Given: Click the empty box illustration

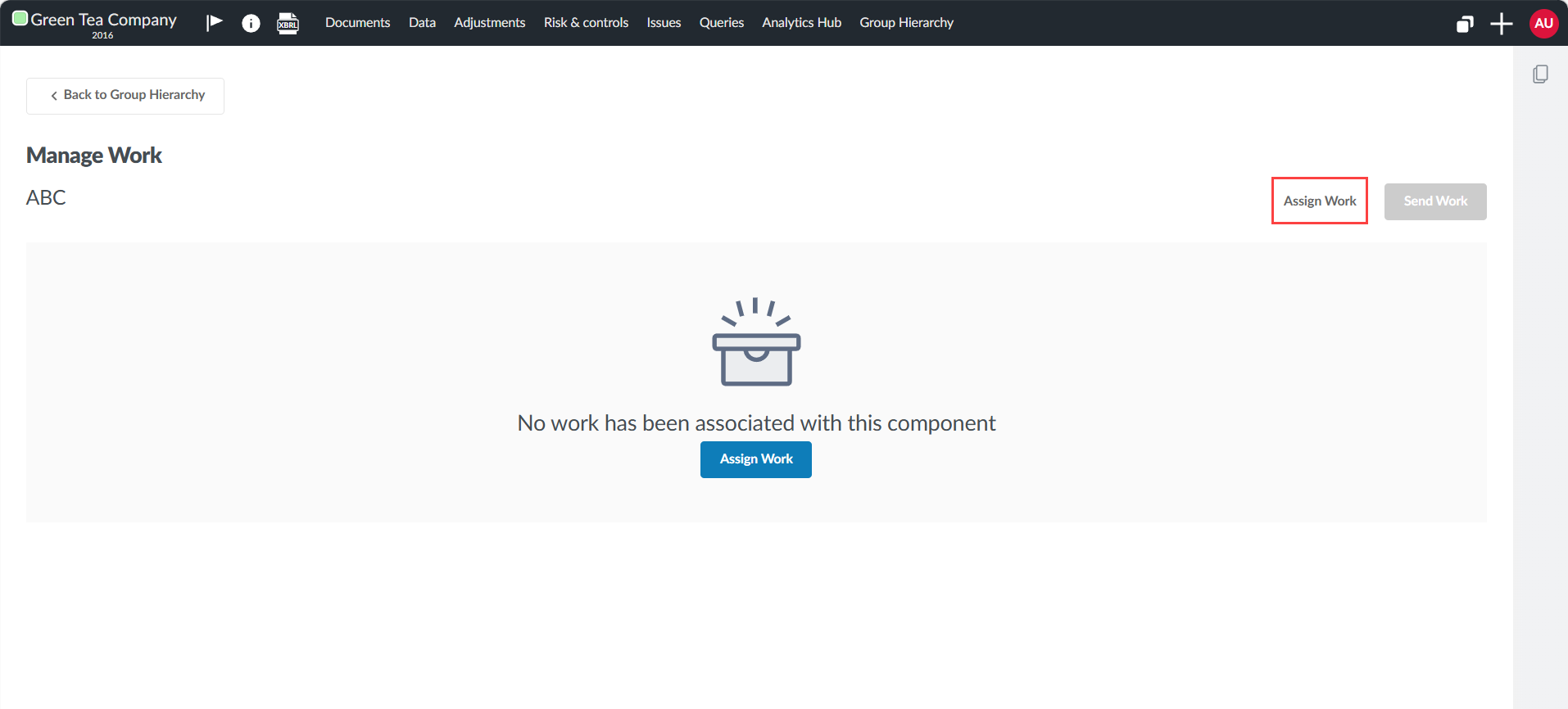Looking at the screenshot, I should click(756, 342).
